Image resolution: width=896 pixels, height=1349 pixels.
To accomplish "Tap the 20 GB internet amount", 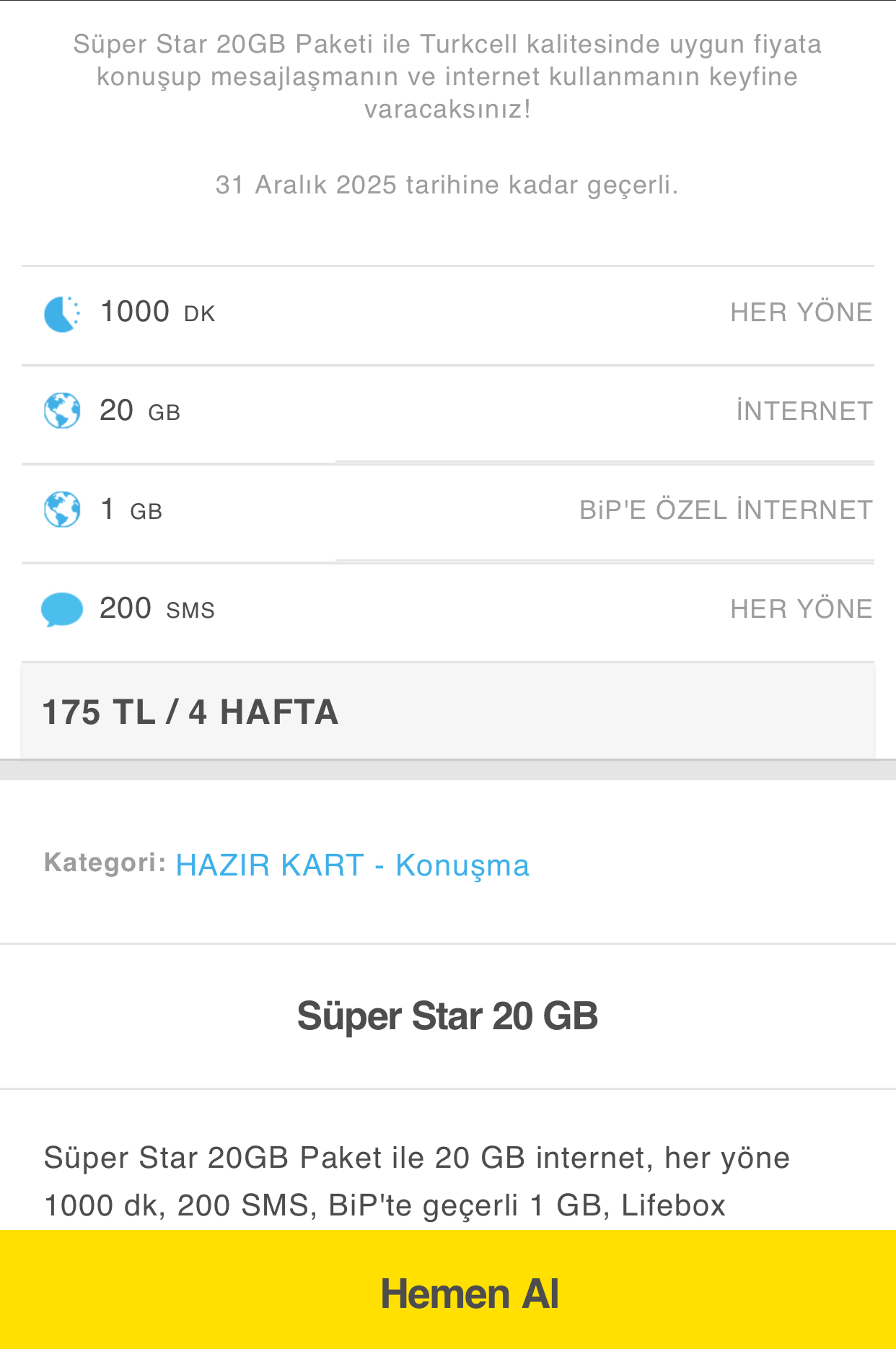I will pyautogui.click(x=140, y=411).
